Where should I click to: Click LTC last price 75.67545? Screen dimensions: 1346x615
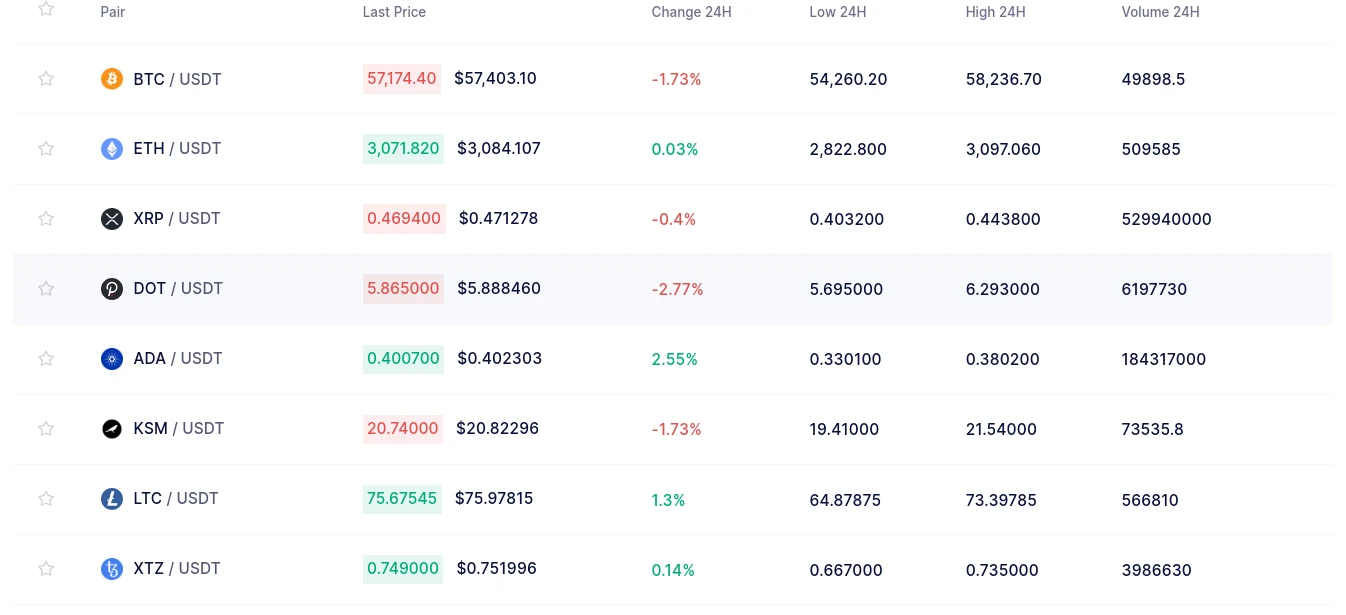(402, 499)
